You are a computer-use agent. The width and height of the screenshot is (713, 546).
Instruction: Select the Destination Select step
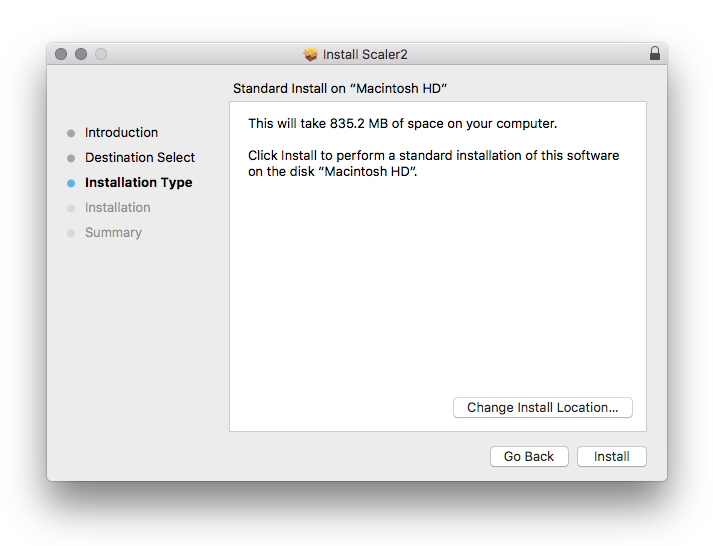click(x=140, y=158)
